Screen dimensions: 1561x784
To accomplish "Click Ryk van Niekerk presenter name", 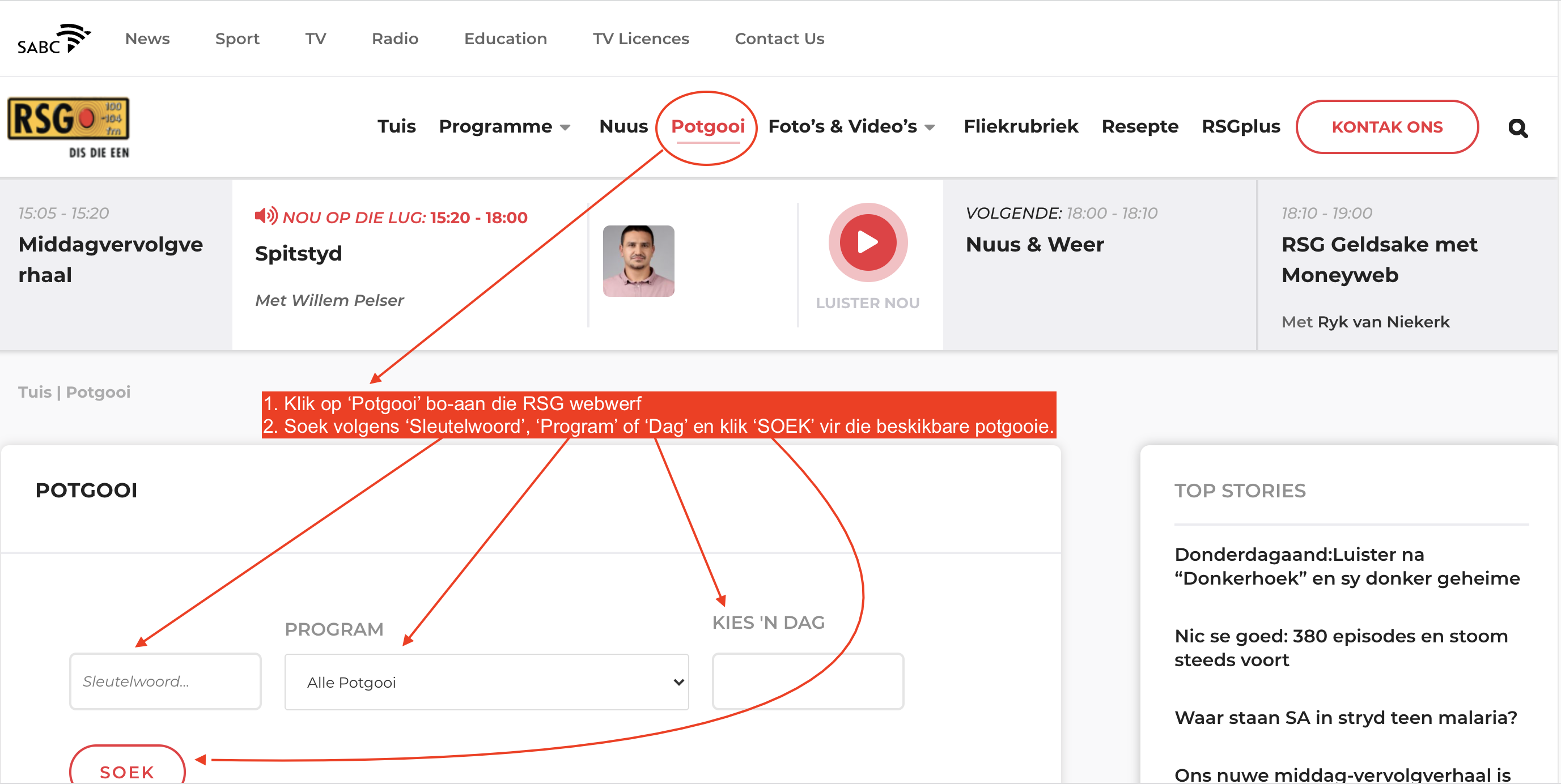I will tap(1384, 321).
